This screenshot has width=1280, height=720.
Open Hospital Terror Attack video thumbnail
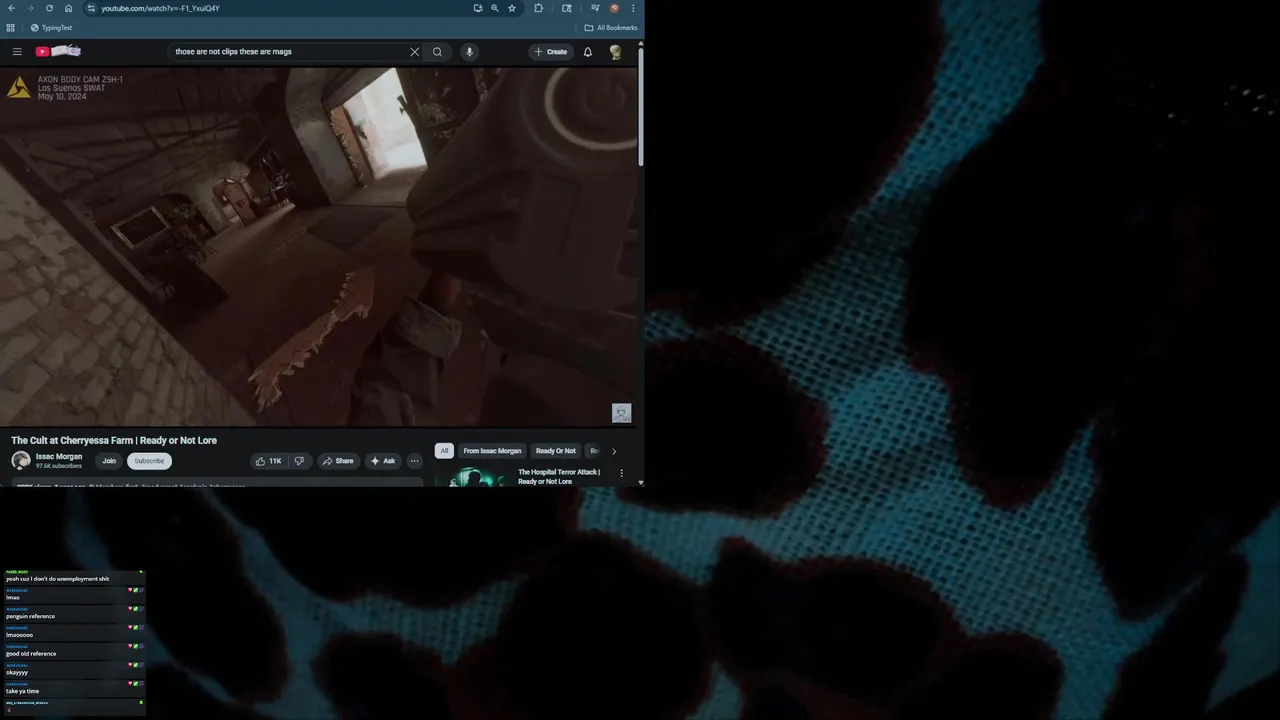pyautogui.click(x=474, y=477)
